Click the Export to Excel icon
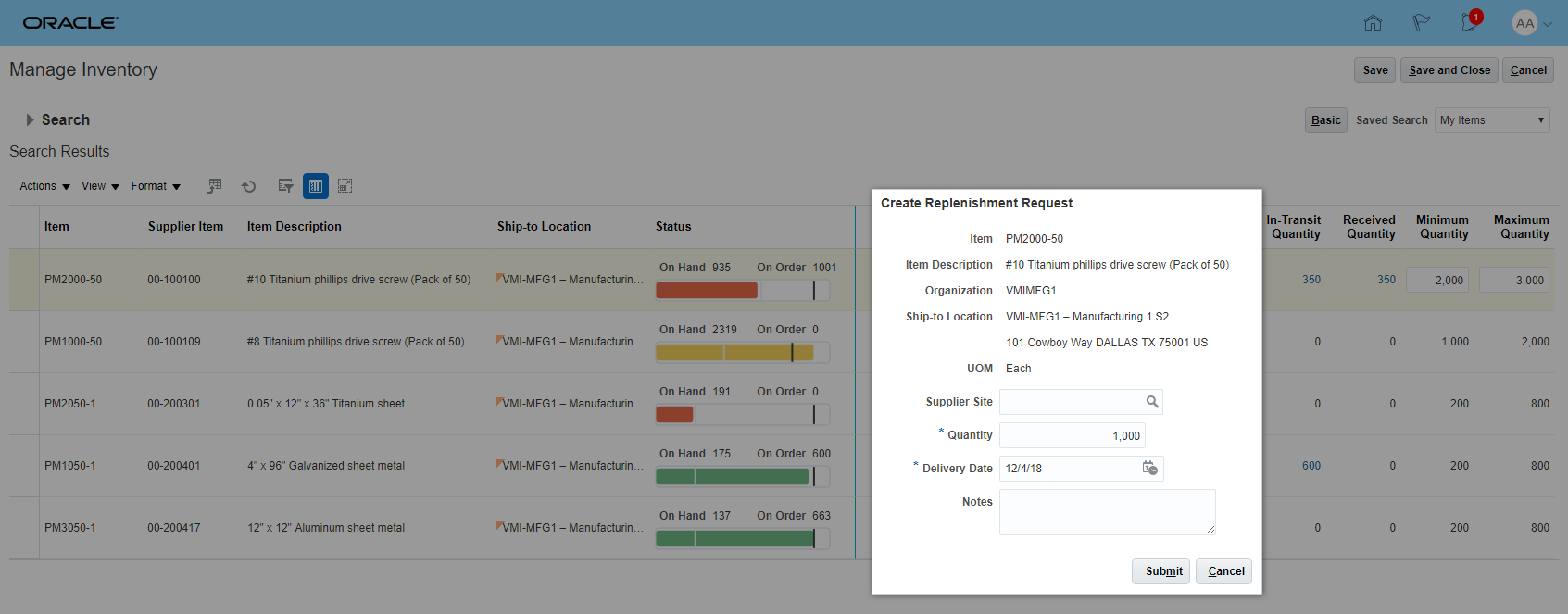Screen dimensions: 1568x614 pos(214,186)
